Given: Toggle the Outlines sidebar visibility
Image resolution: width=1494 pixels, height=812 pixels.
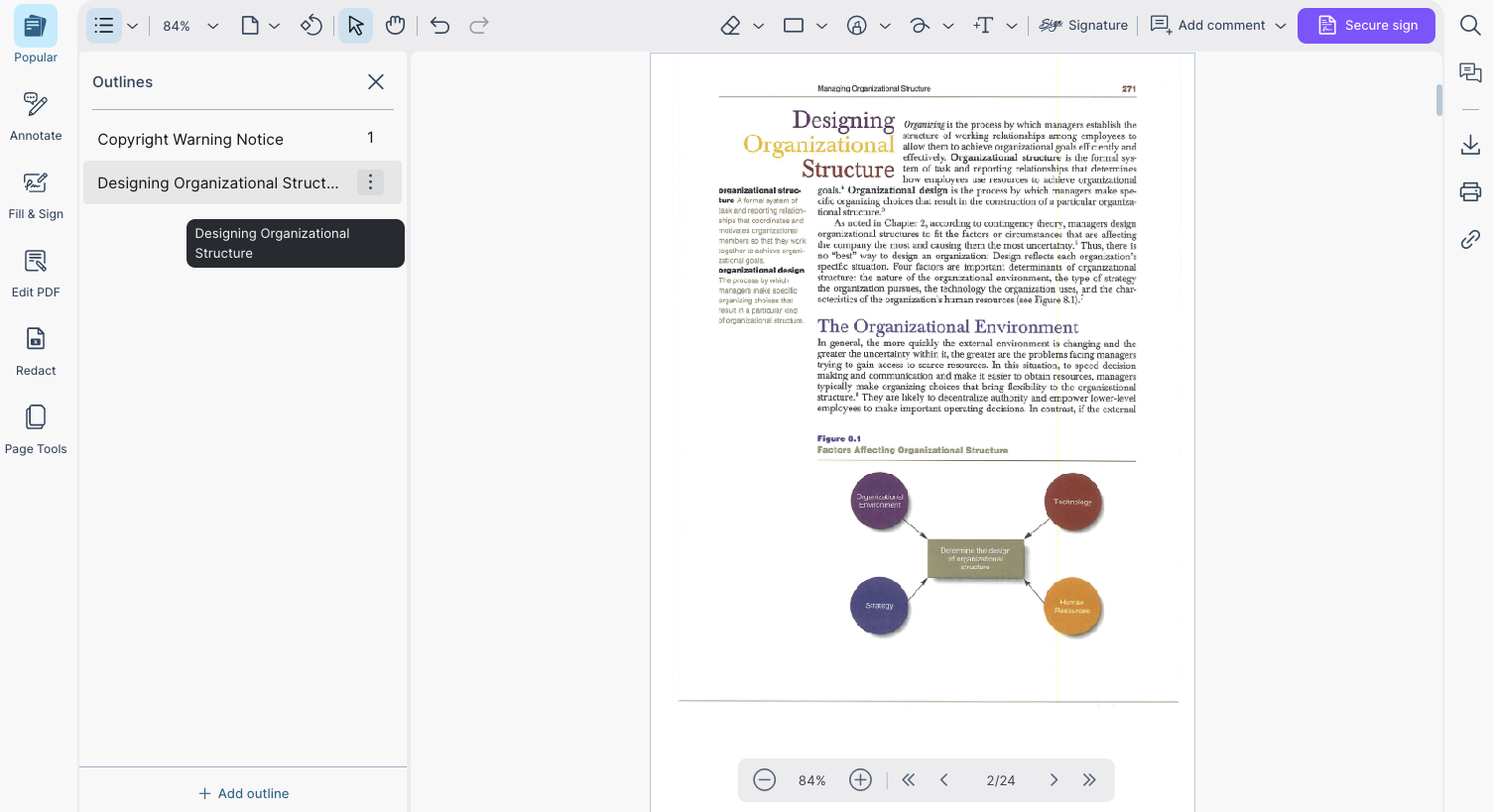Looking at the screenshot, I should (x=103, y=25).
